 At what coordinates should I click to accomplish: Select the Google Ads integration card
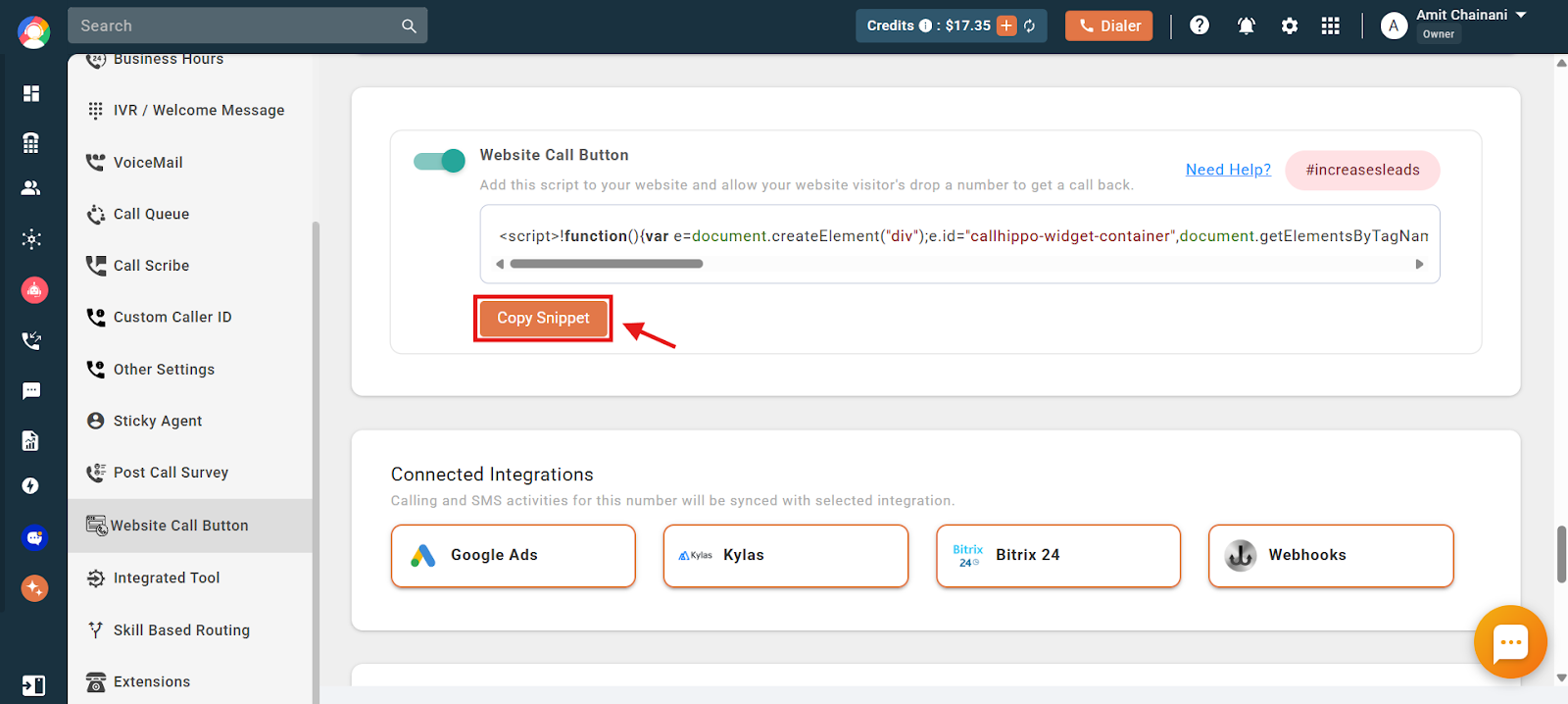click(x=514, y=556)
